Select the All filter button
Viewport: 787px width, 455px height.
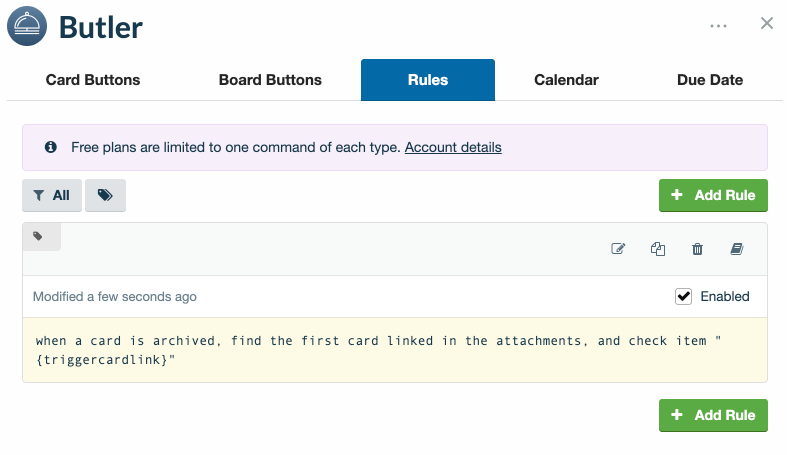click(52, 196)
